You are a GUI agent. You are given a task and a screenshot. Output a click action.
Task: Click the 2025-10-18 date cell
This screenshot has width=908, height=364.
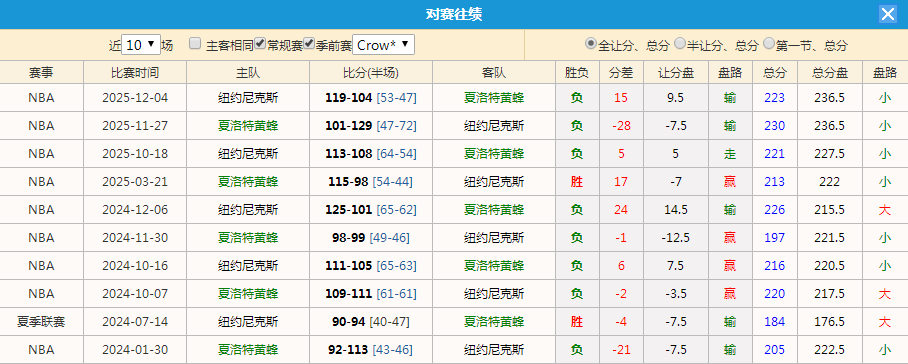(x=135, y=154)
